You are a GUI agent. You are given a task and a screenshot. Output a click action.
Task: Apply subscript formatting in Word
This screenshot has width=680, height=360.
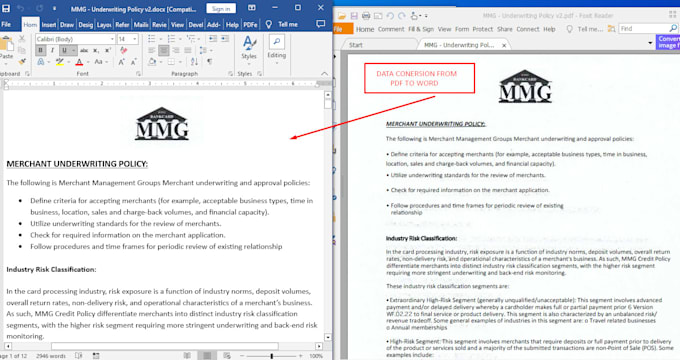click(96, 50)
